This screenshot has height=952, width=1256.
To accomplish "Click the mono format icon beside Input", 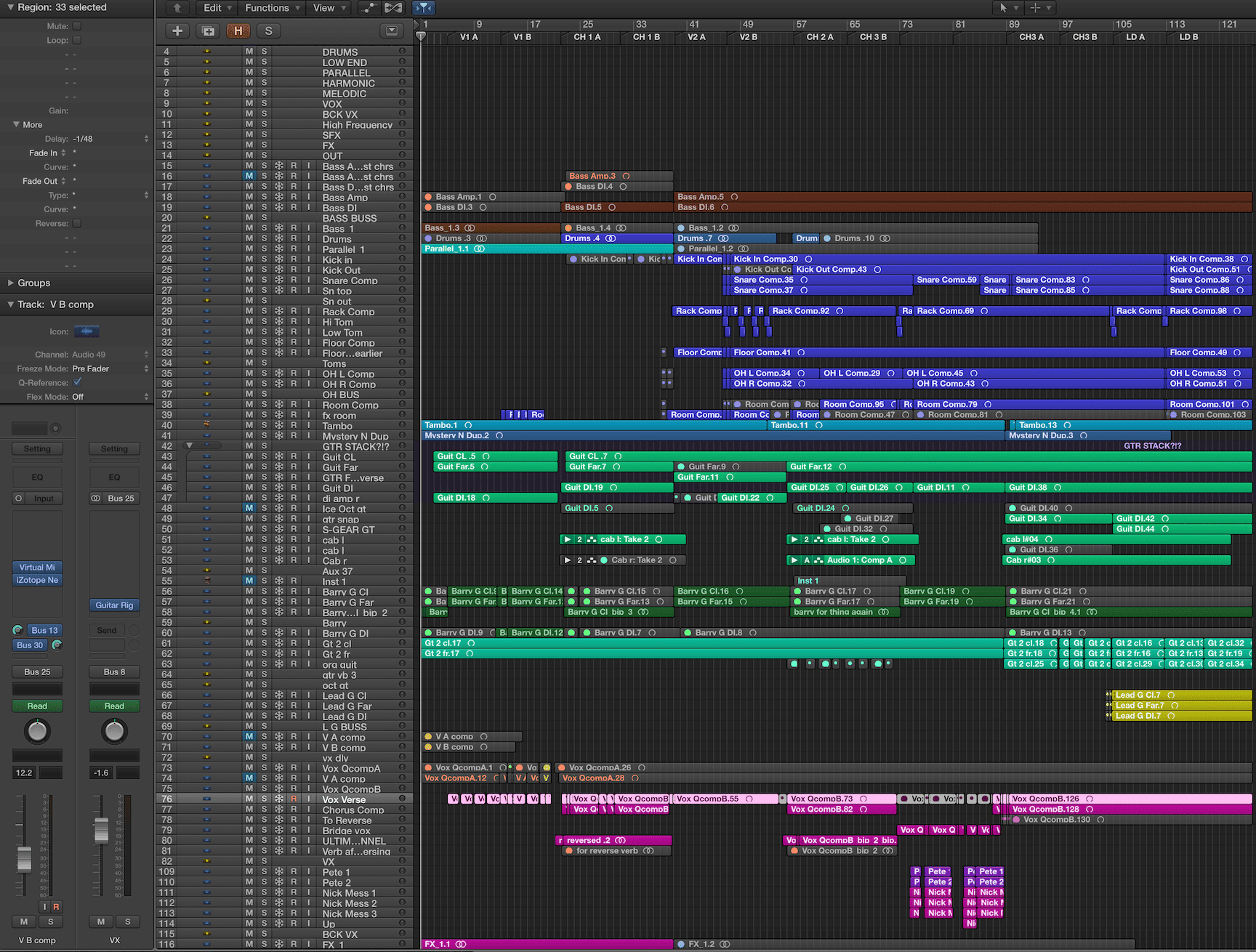I will (x=19, y=499).
